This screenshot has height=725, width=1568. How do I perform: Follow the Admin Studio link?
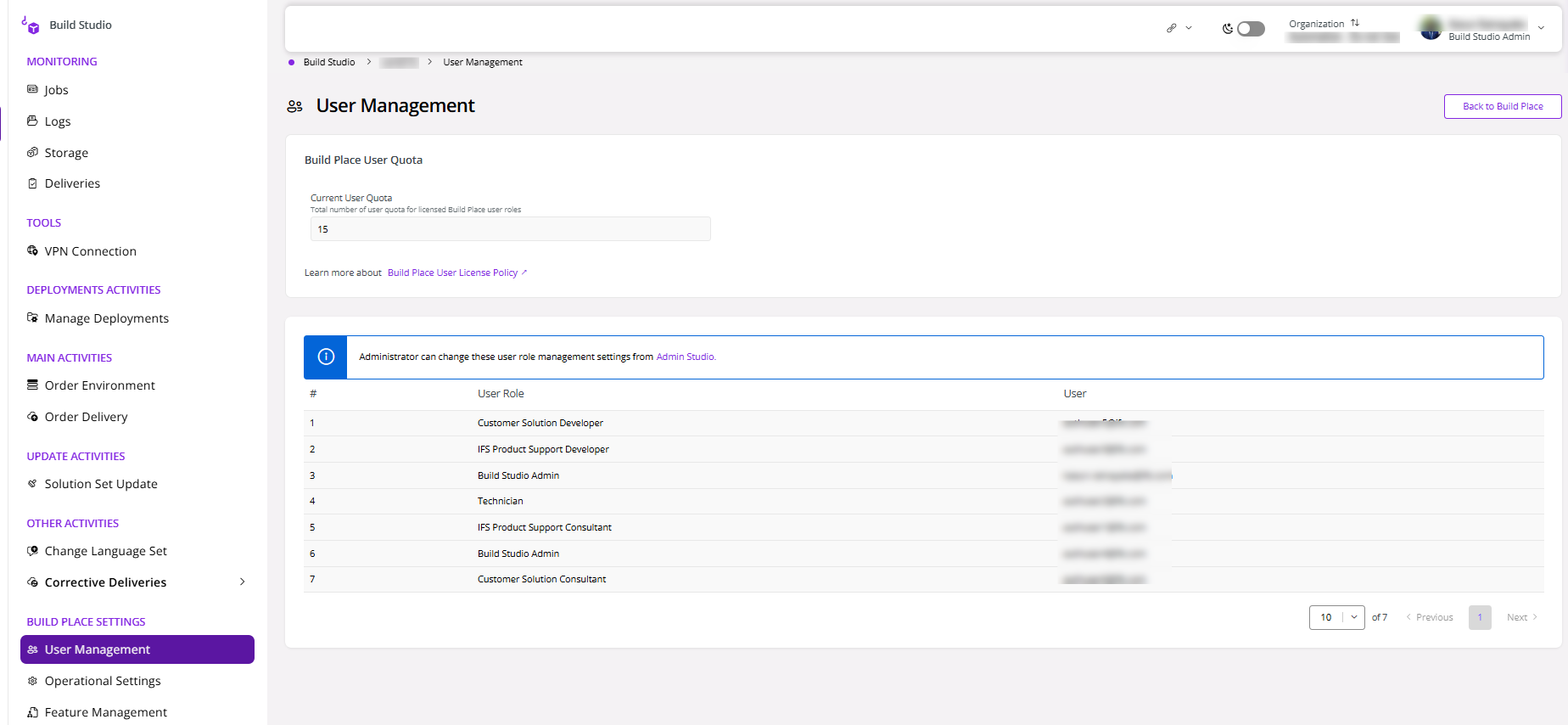686,357
